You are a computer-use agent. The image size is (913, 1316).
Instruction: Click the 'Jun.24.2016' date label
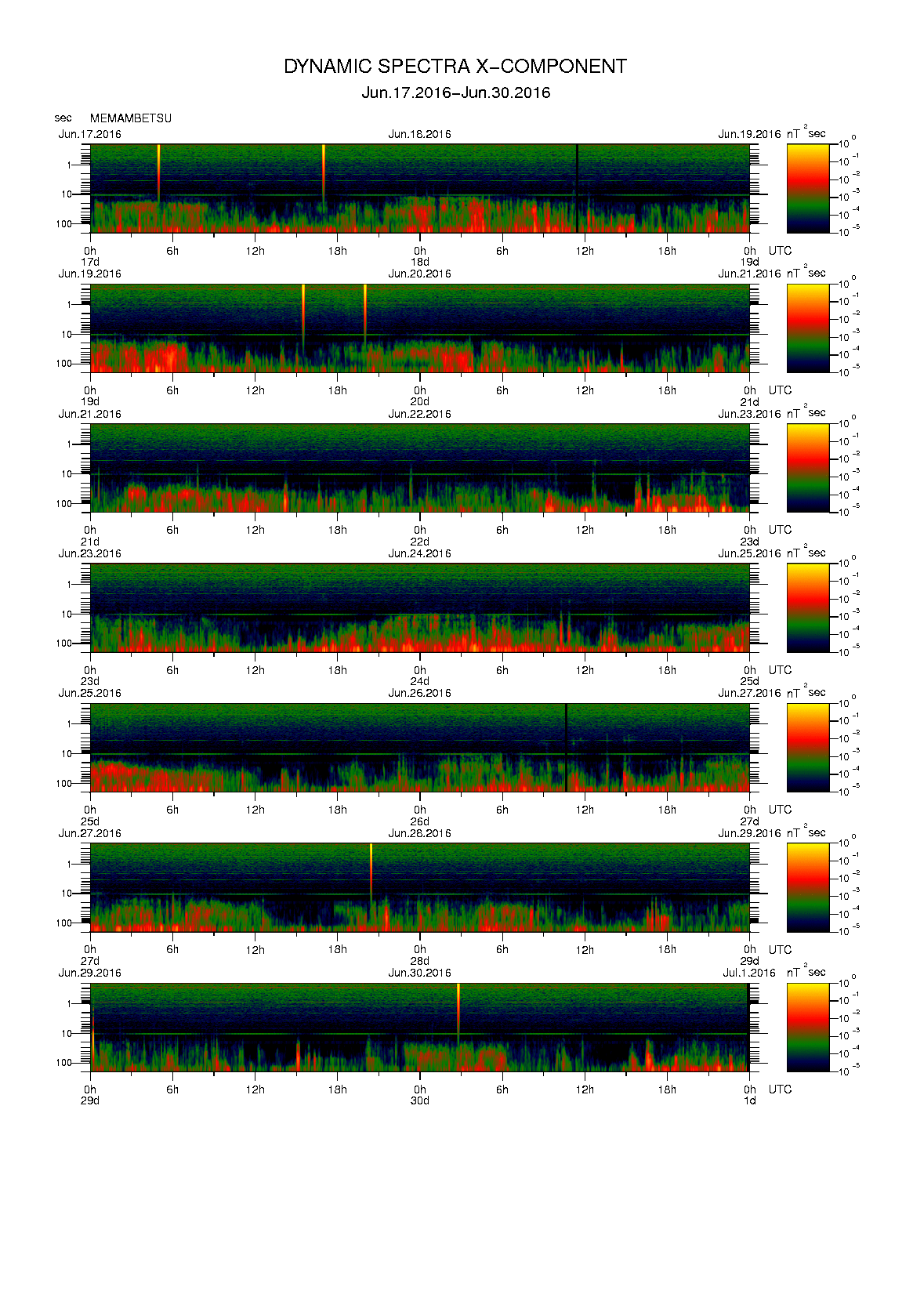tap(420, 553)
